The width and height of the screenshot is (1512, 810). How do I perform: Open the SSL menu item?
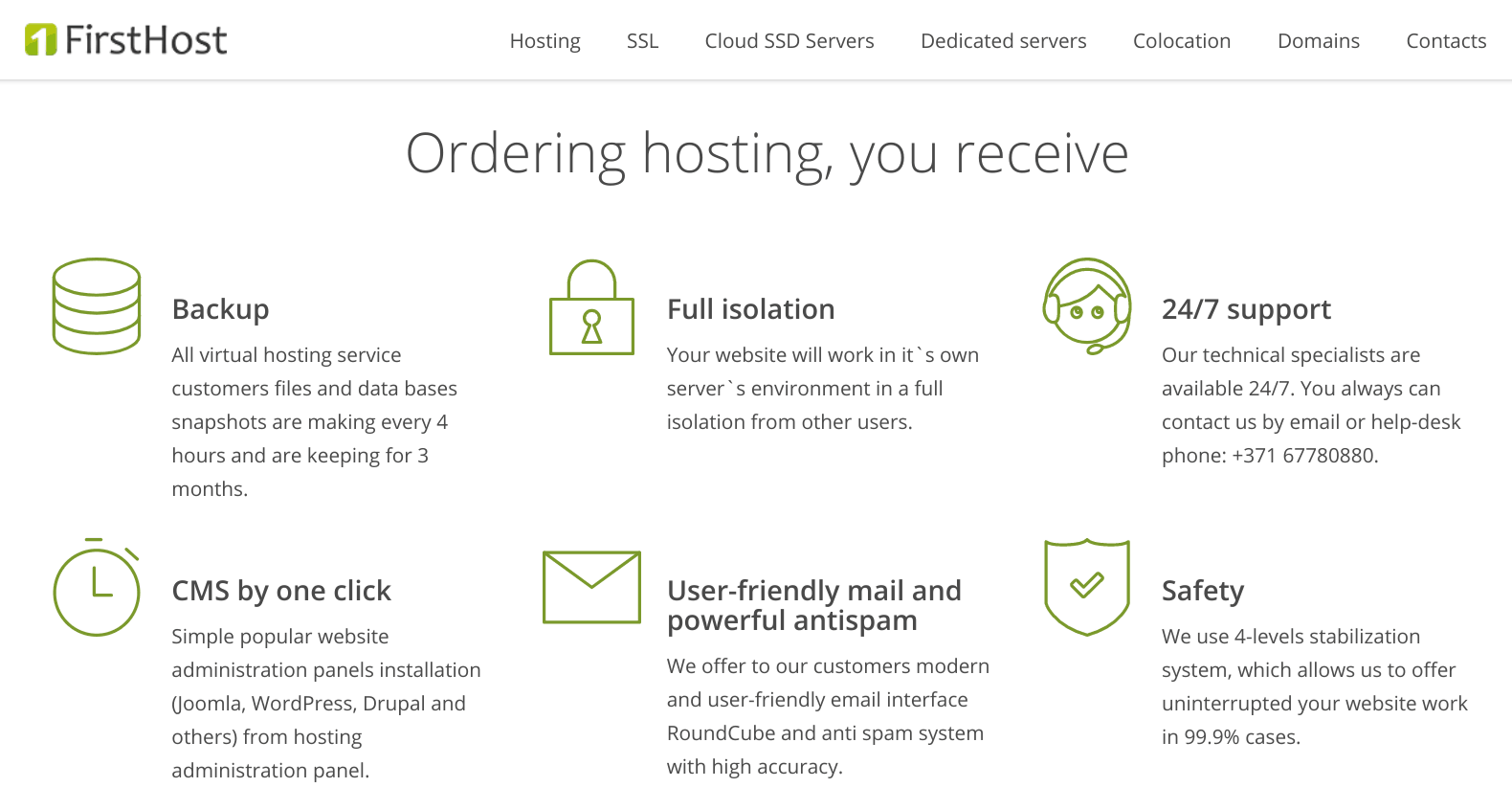[x=643, y=41]
